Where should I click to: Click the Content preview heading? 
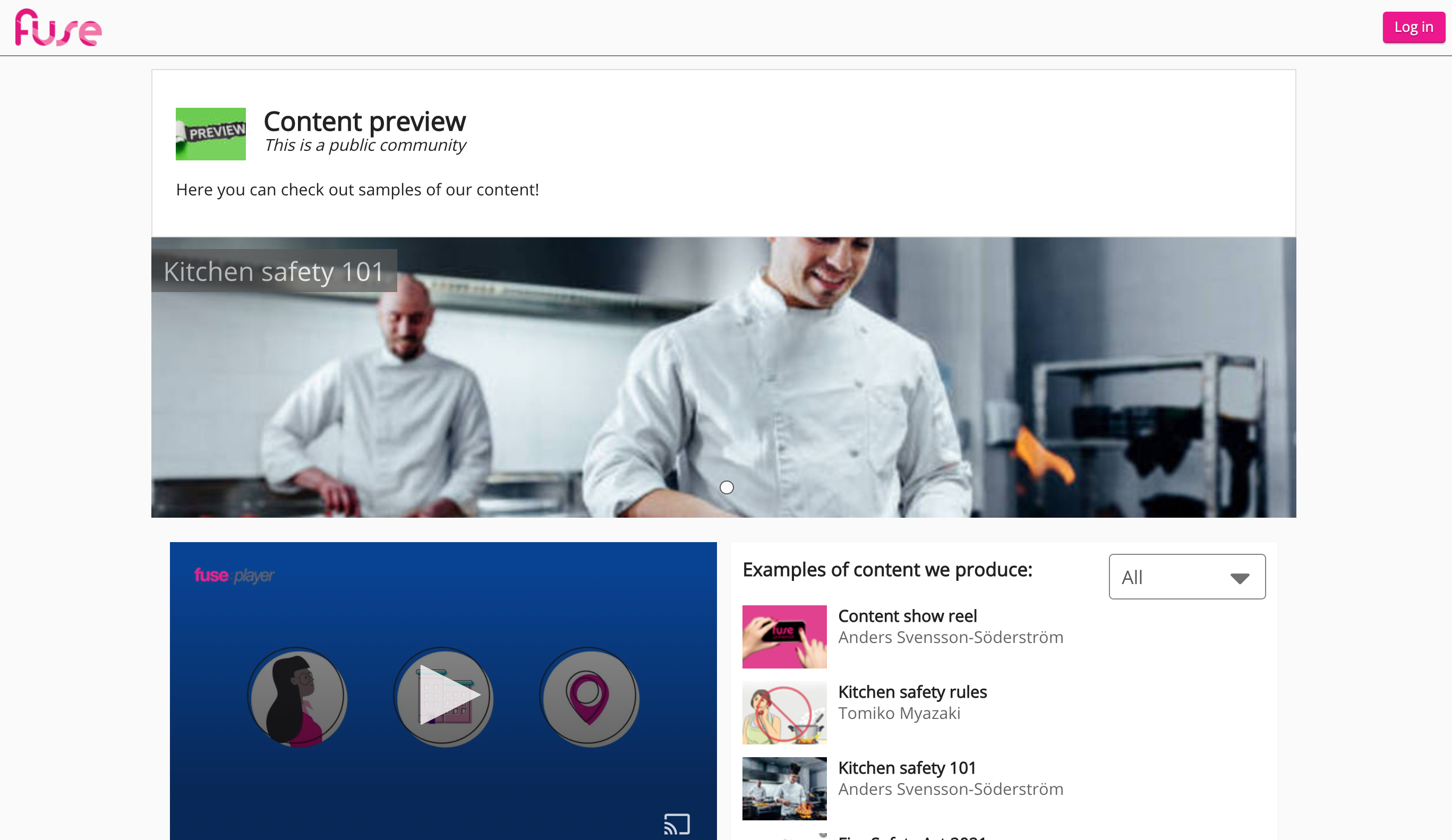click(x=364, y=122)
